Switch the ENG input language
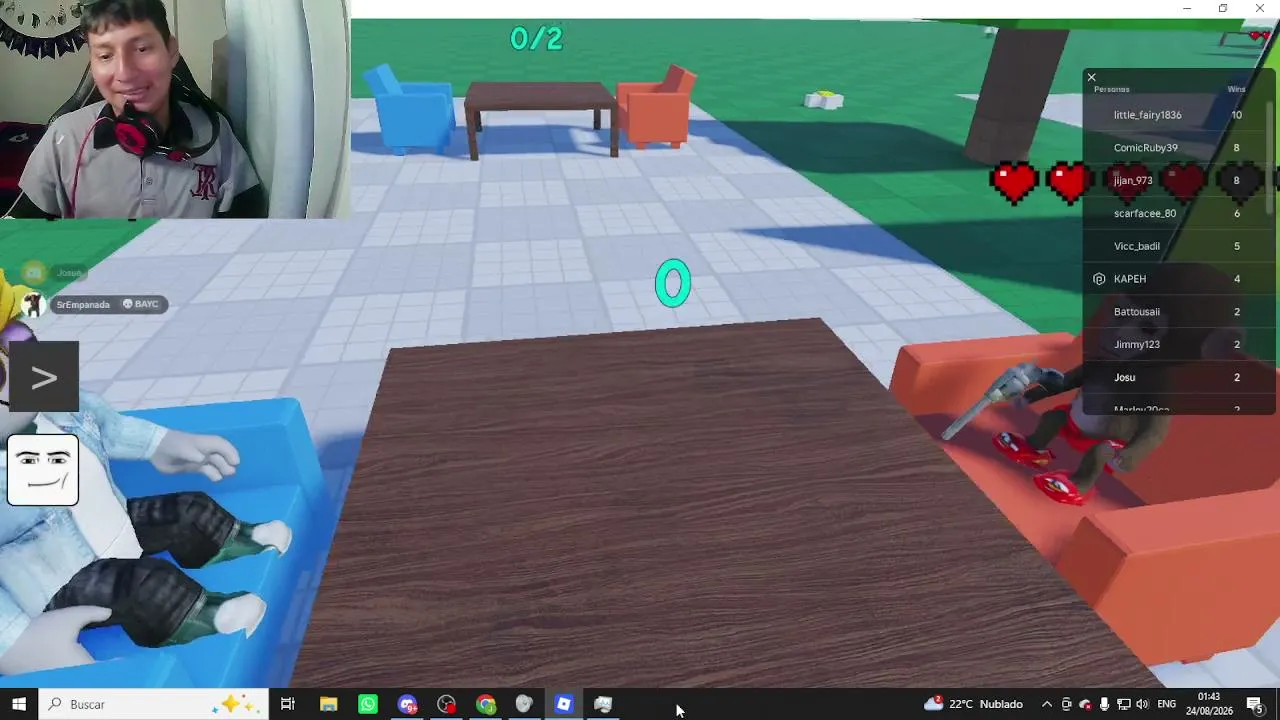 [x=1166, y=704]
